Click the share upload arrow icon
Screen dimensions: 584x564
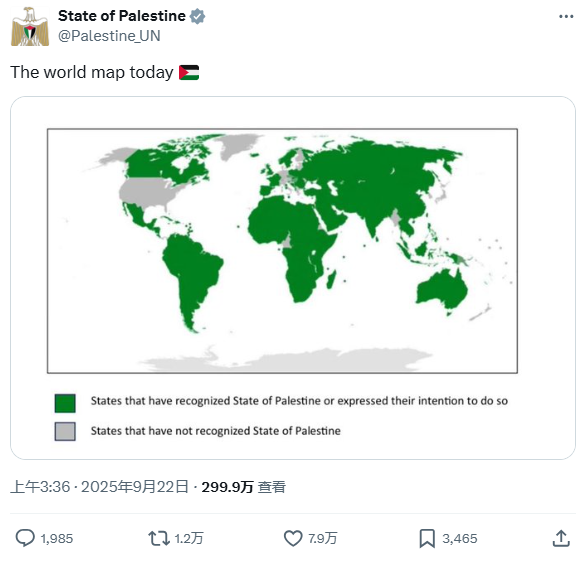coord(561,538)
